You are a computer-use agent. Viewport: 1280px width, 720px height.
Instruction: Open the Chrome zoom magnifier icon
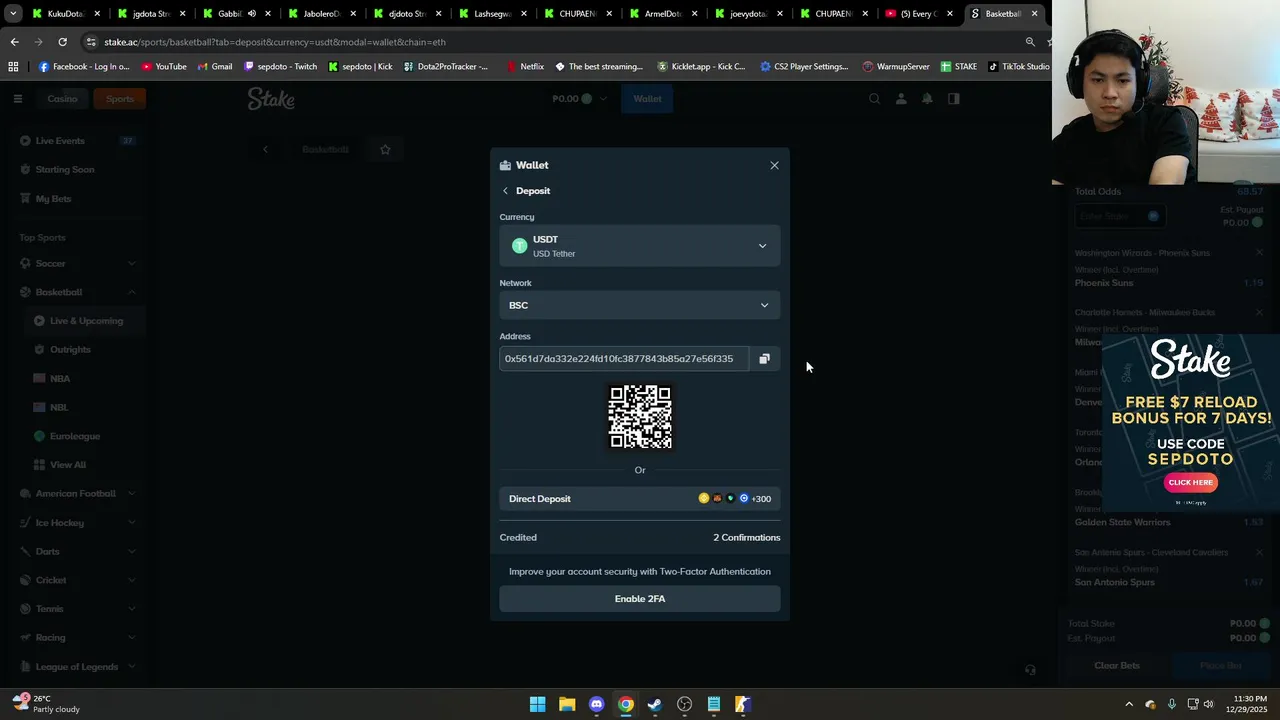[x=1030, y=42]
